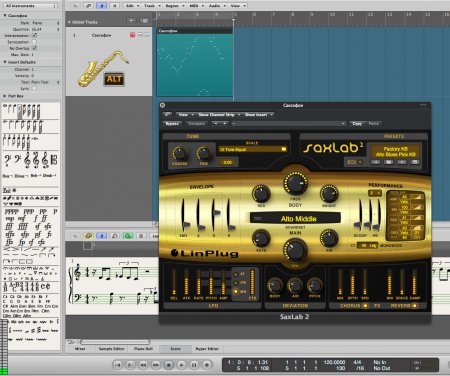
Task: Click the duplicate track button beside Global Tracks
Action: pyautogui.click(x=144, y=21)
